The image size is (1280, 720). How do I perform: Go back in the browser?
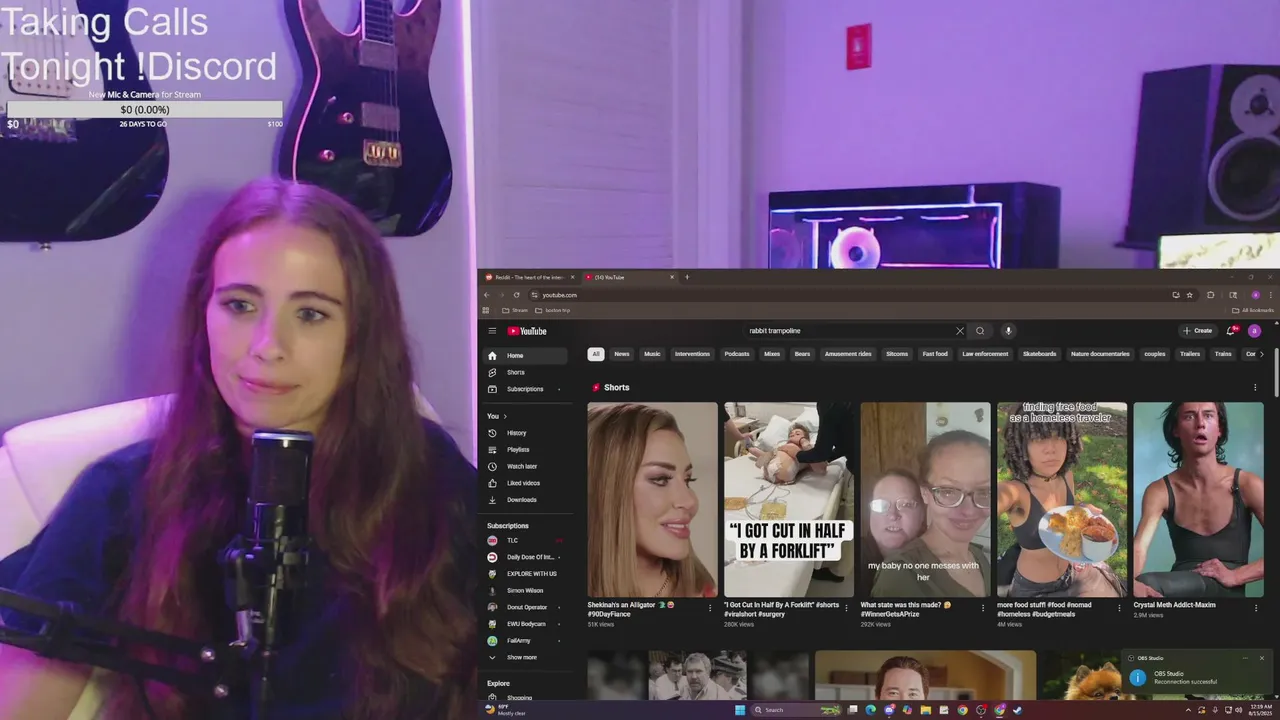(487, 295)
